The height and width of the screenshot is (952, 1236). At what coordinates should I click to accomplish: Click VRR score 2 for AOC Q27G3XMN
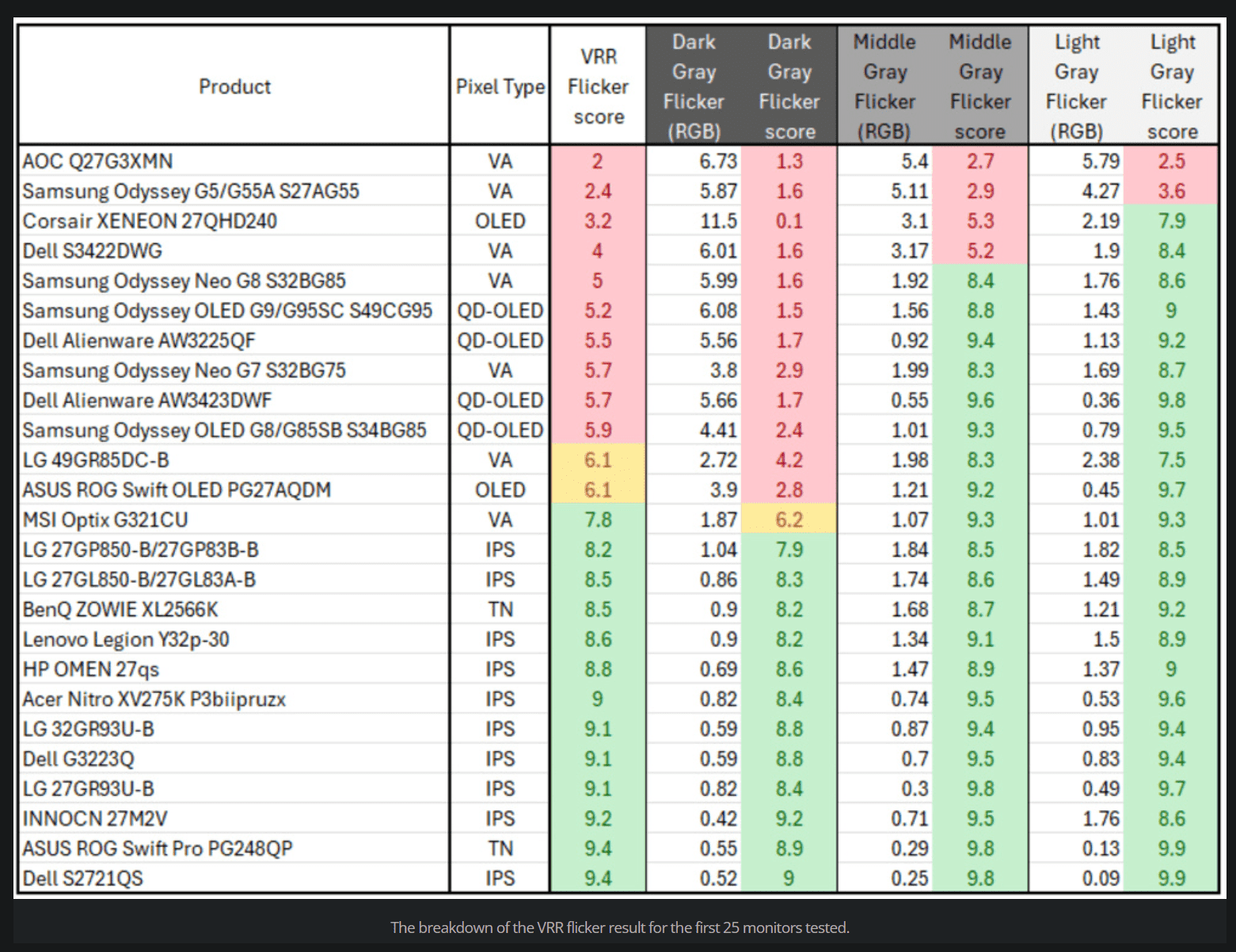click(598, 162)
